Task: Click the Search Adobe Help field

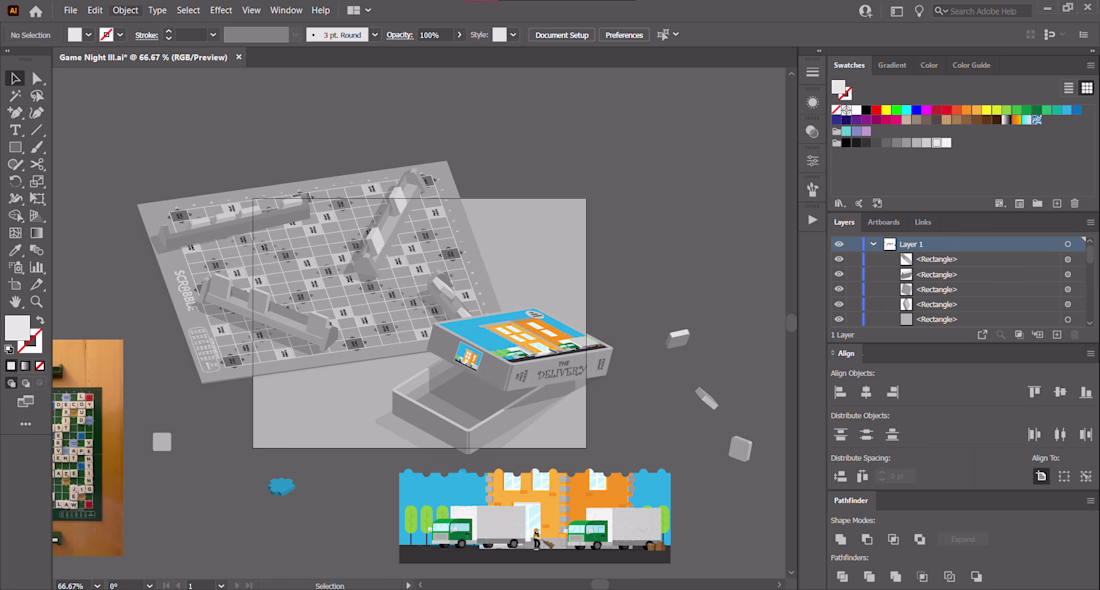Action: [x=984, y=11]
